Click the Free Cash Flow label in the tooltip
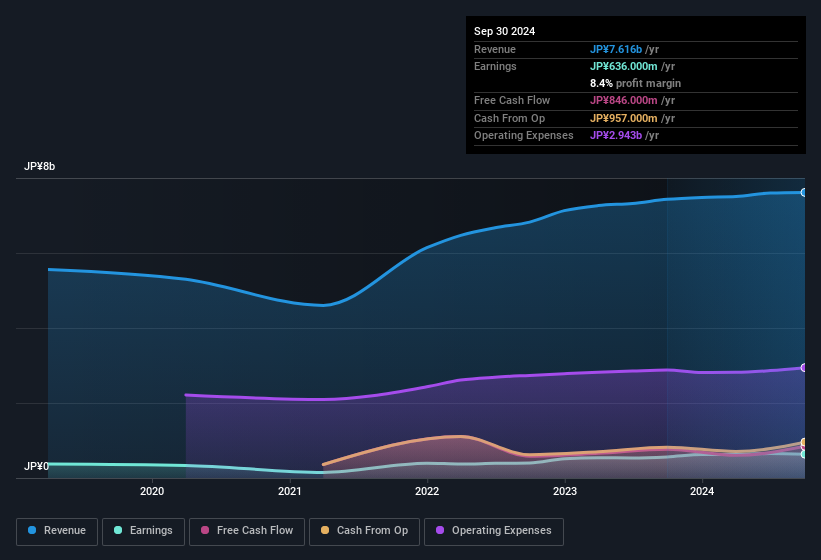Screen dimensions: 821x560 (x=512, y=100)
